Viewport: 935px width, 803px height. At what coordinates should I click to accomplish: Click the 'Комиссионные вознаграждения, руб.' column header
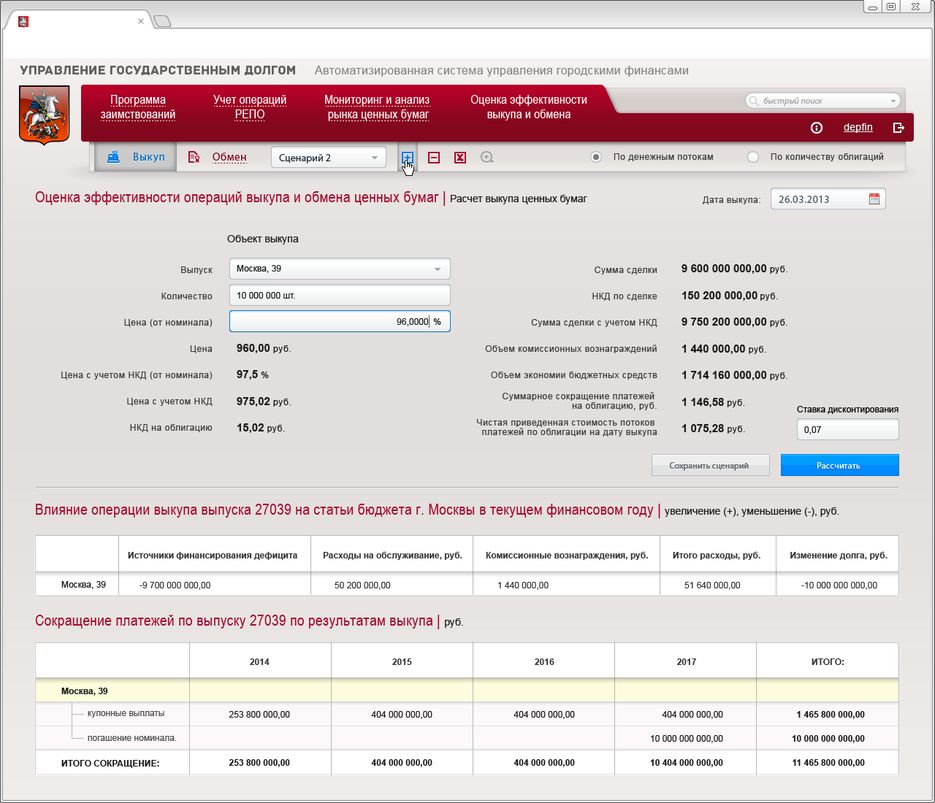click(566, 555)
